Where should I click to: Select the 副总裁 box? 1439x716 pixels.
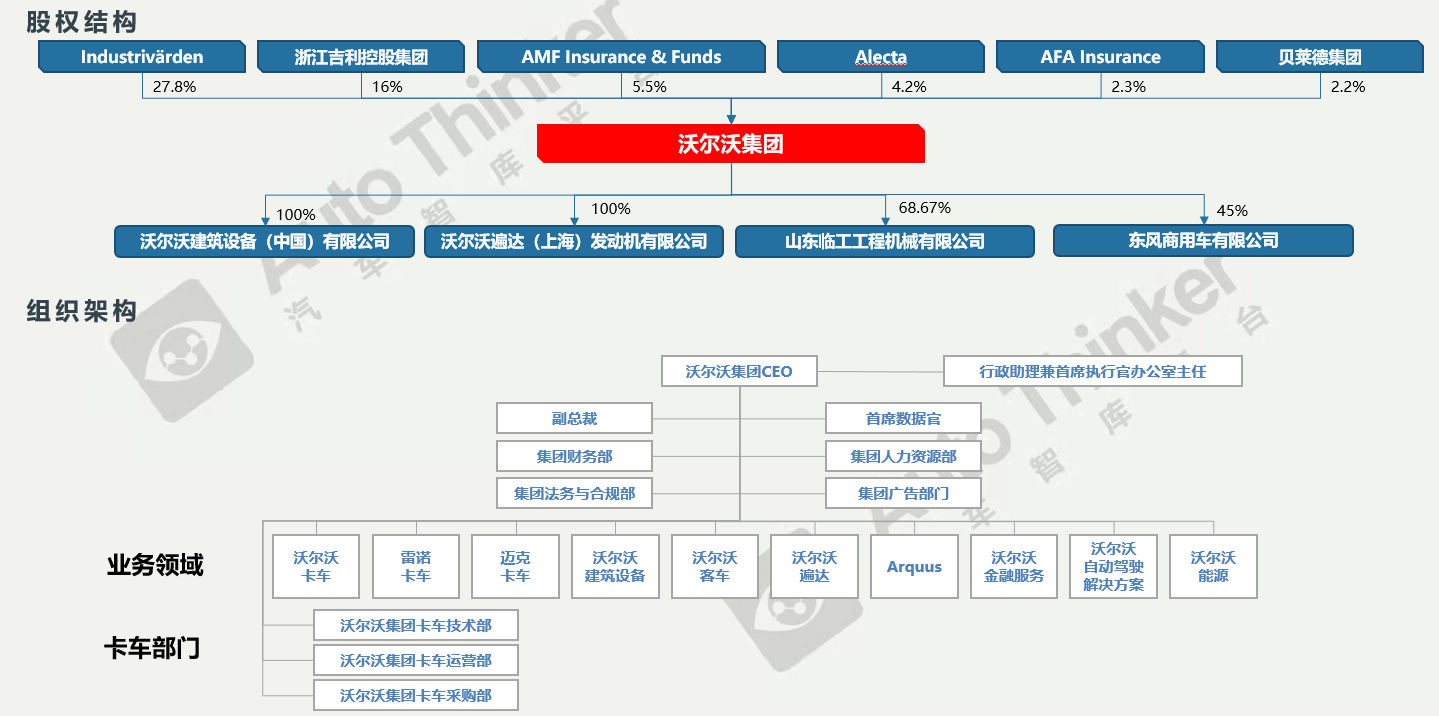(575, 418)
